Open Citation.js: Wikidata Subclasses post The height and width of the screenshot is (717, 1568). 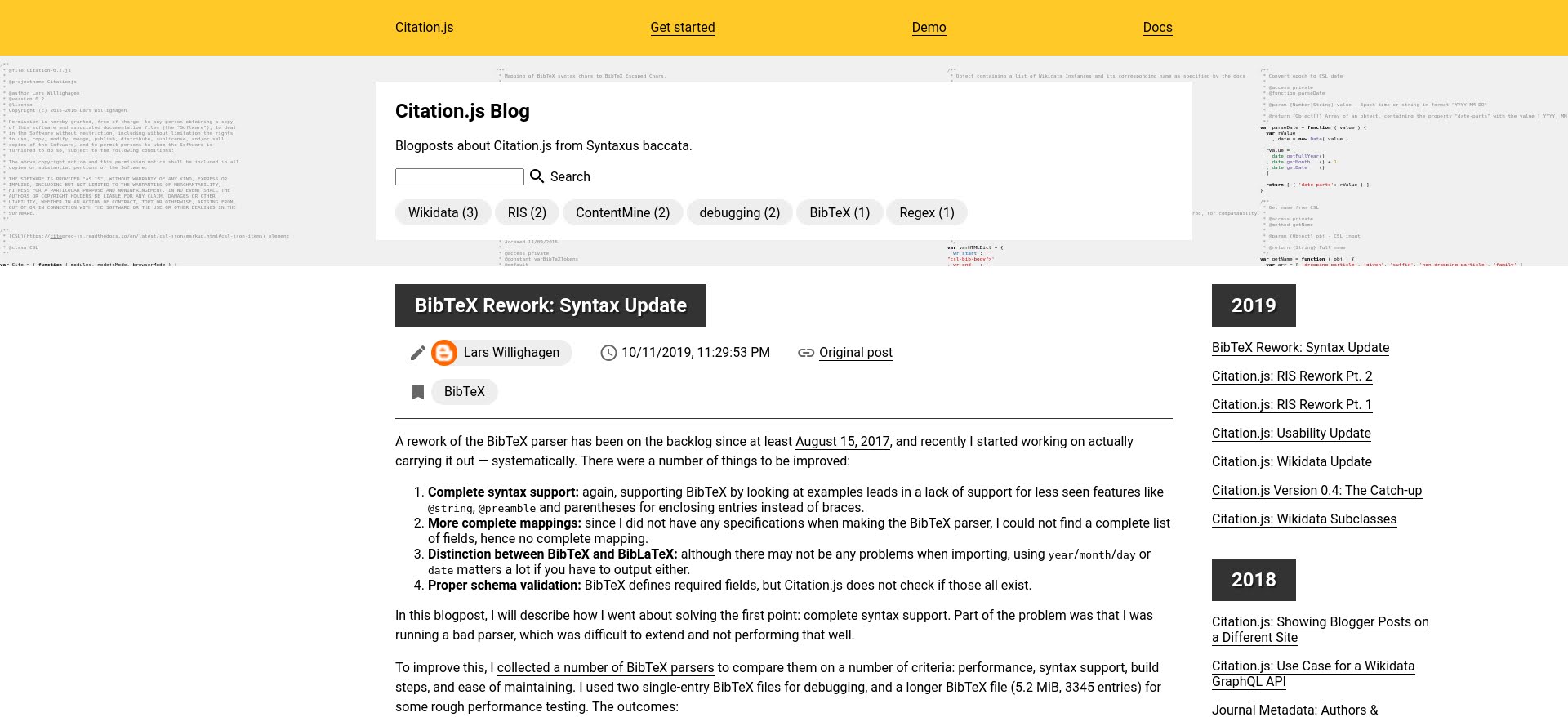click(x=1304, y=519)
